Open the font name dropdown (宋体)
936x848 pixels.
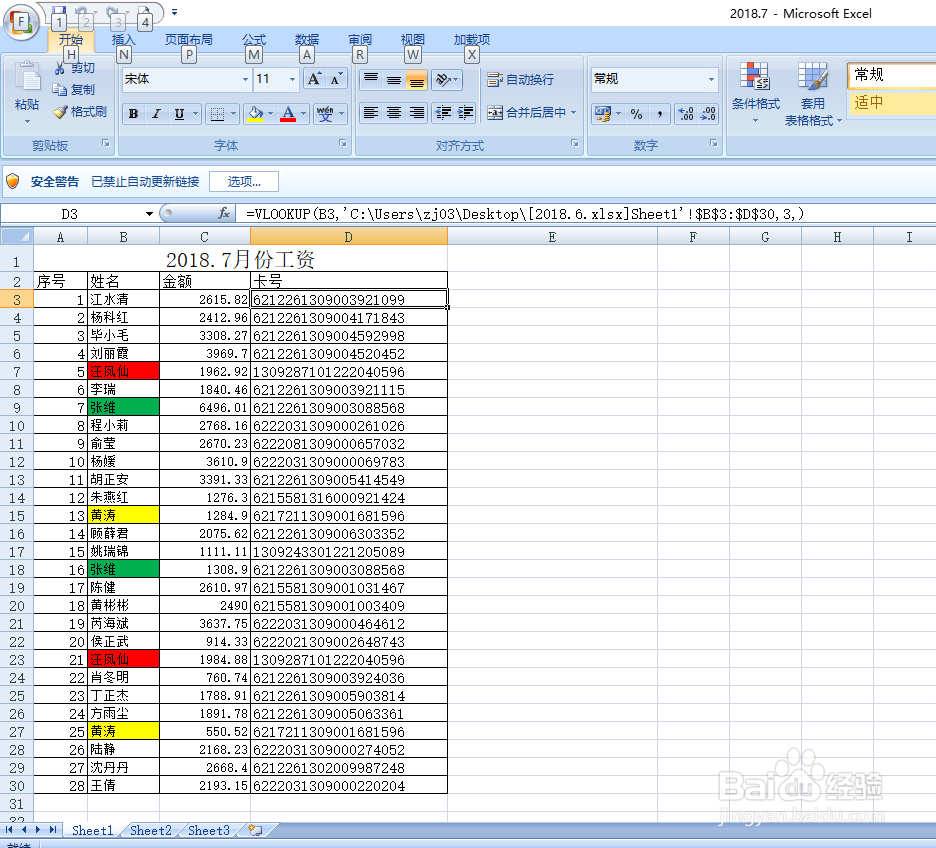click(x=245, y=79)
